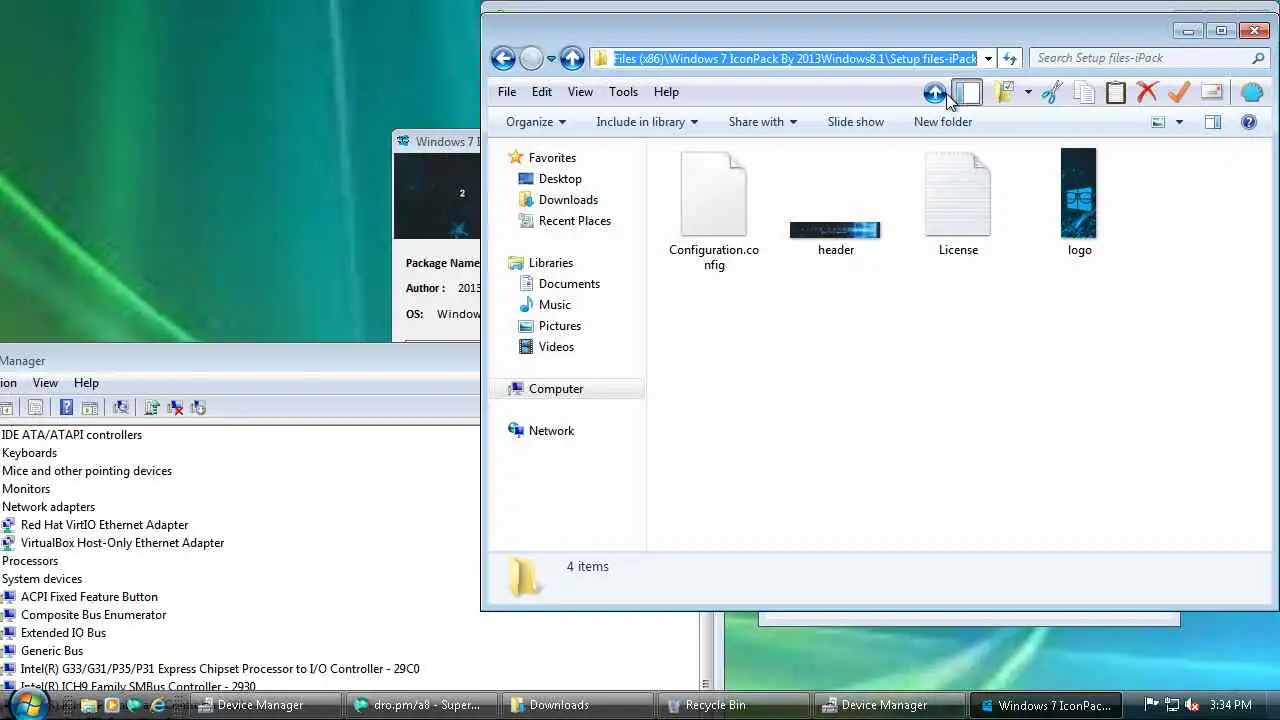Open Include in library dropdown
This screenshot has width=1280, height=720.
pyautogui.click(x=647, y=122)
